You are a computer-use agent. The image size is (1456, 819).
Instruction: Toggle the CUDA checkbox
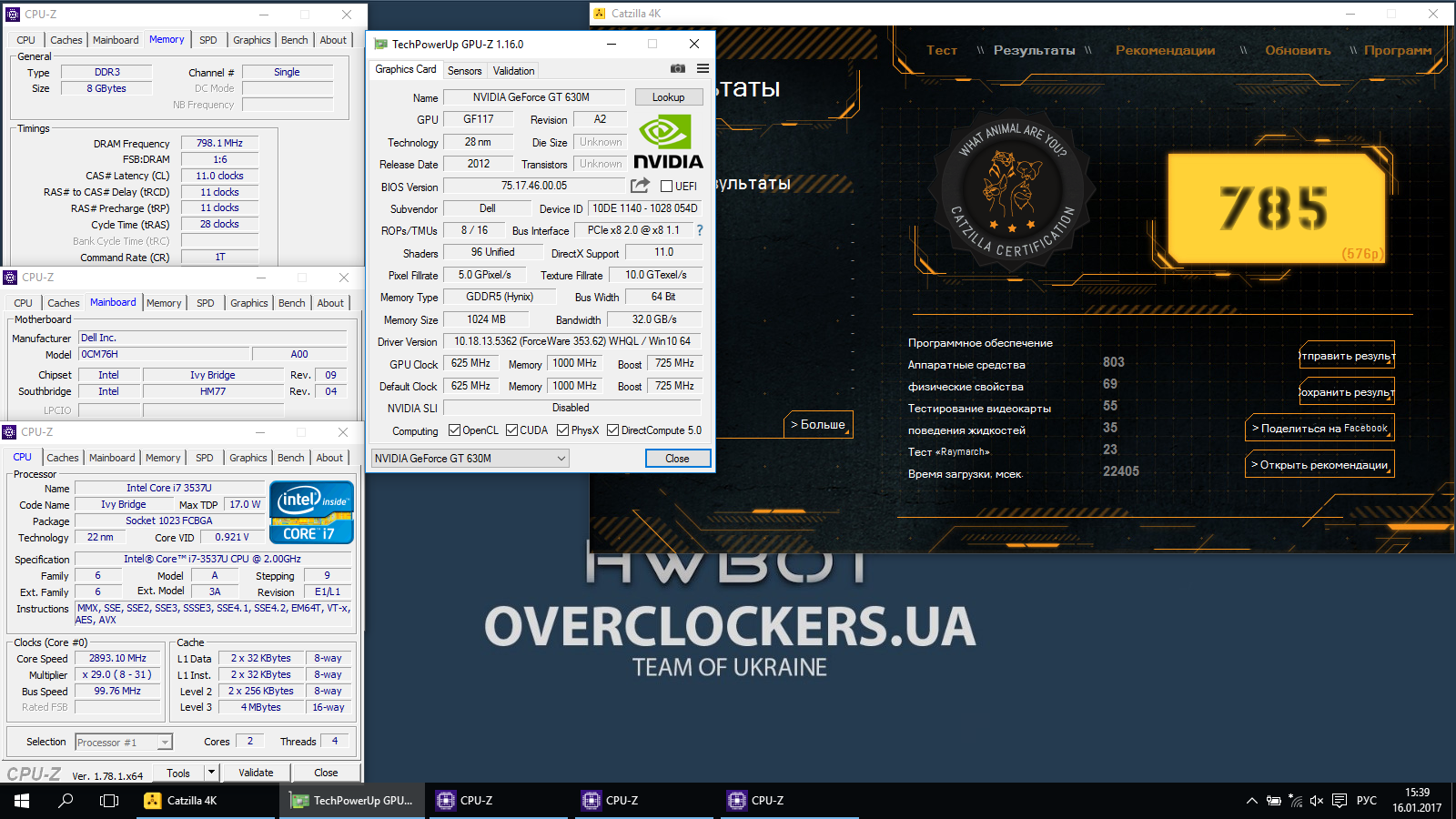tap(511, 430)
